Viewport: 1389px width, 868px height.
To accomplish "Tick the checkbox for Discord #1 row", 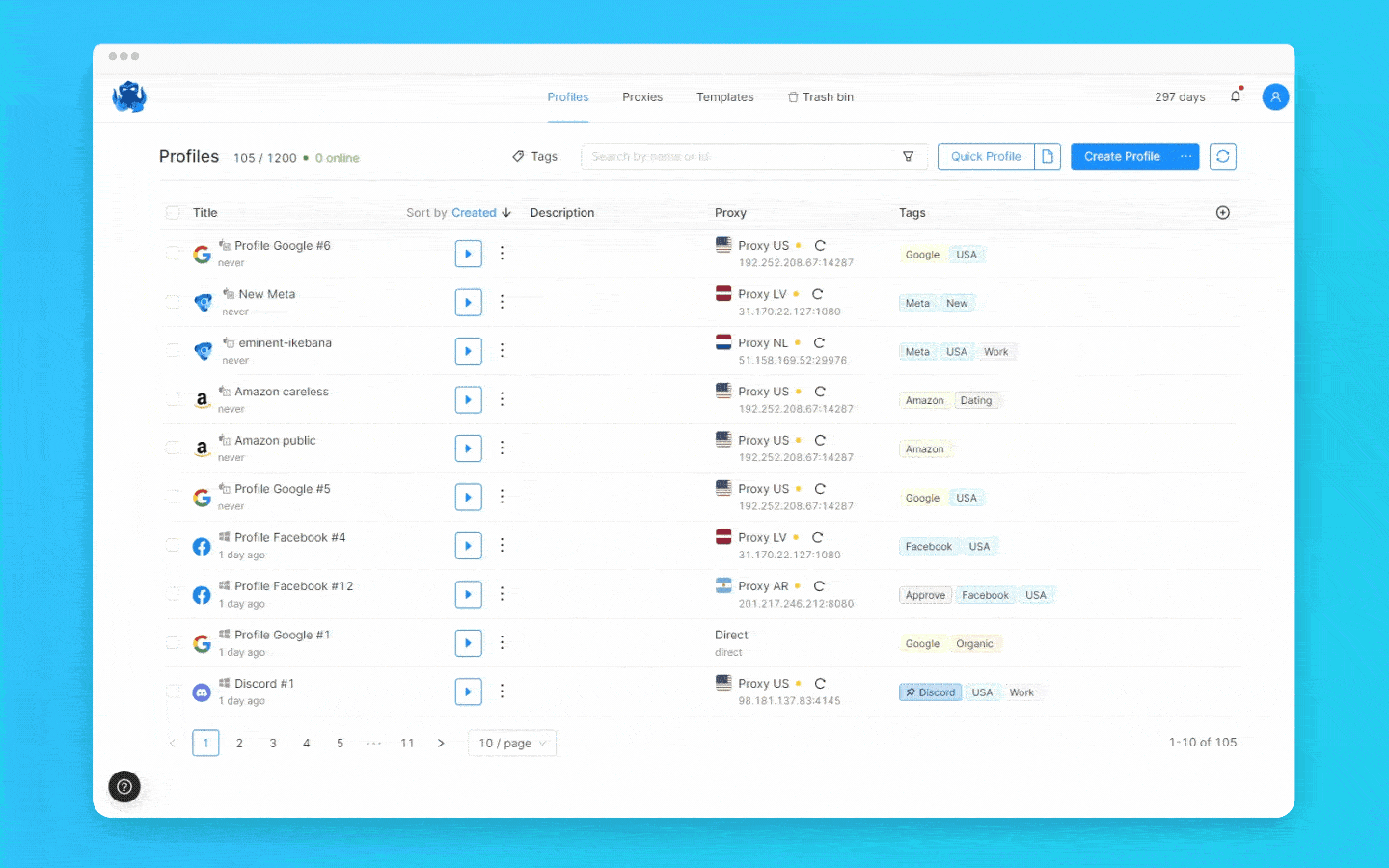I will pyautogui.click(x=173, y=691).
